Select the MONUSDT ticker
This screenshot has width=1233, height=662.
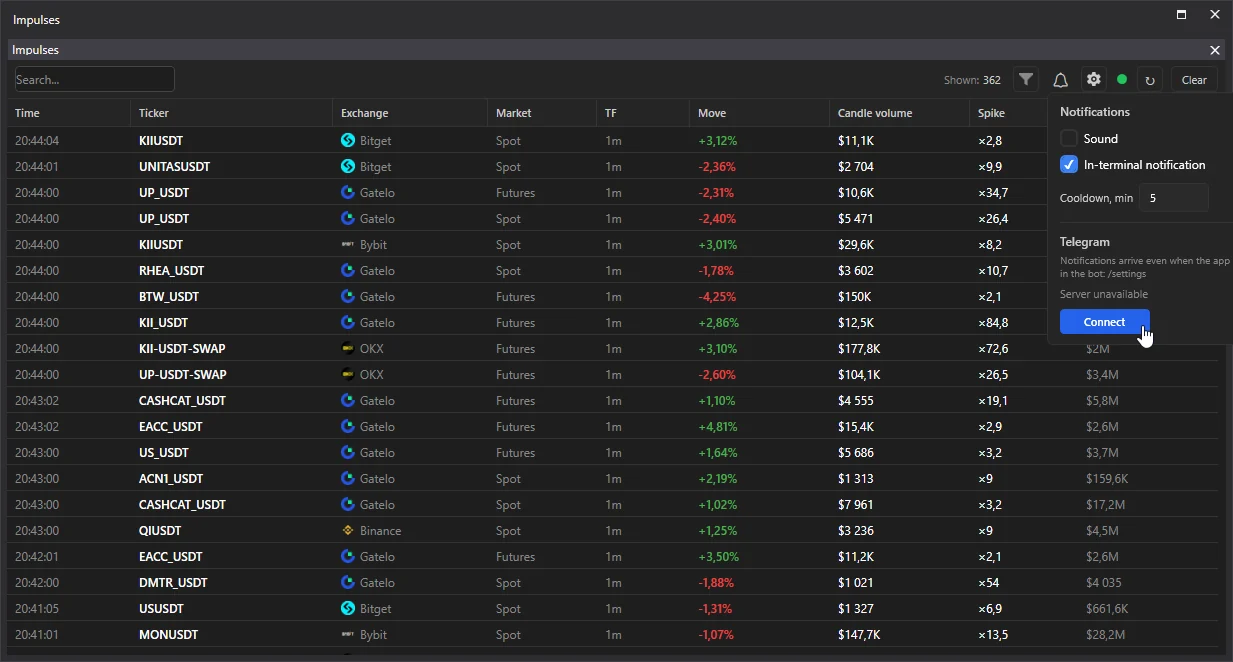[168, 635]
